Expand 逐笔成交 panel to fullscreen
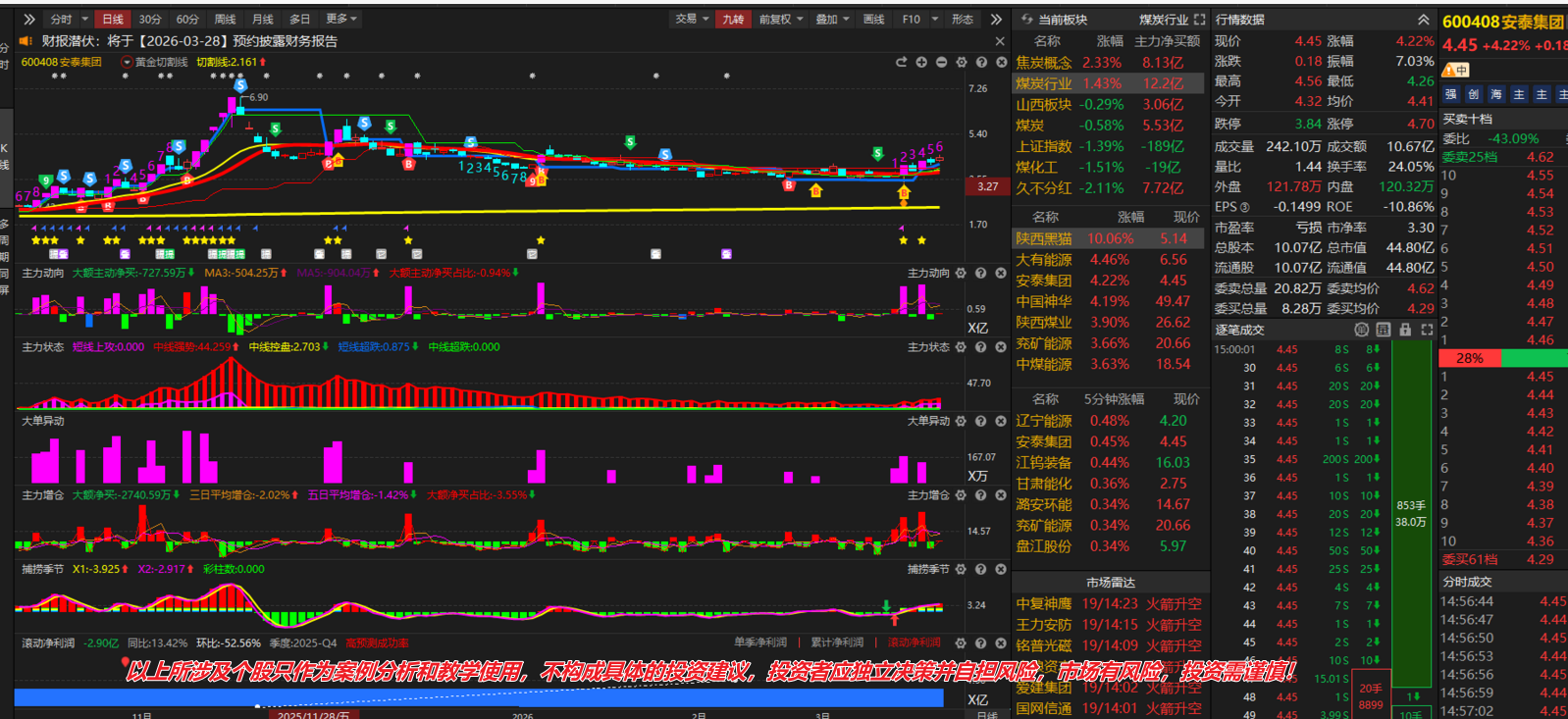The image size is (1568, 719). click(x=1427, y=330)
